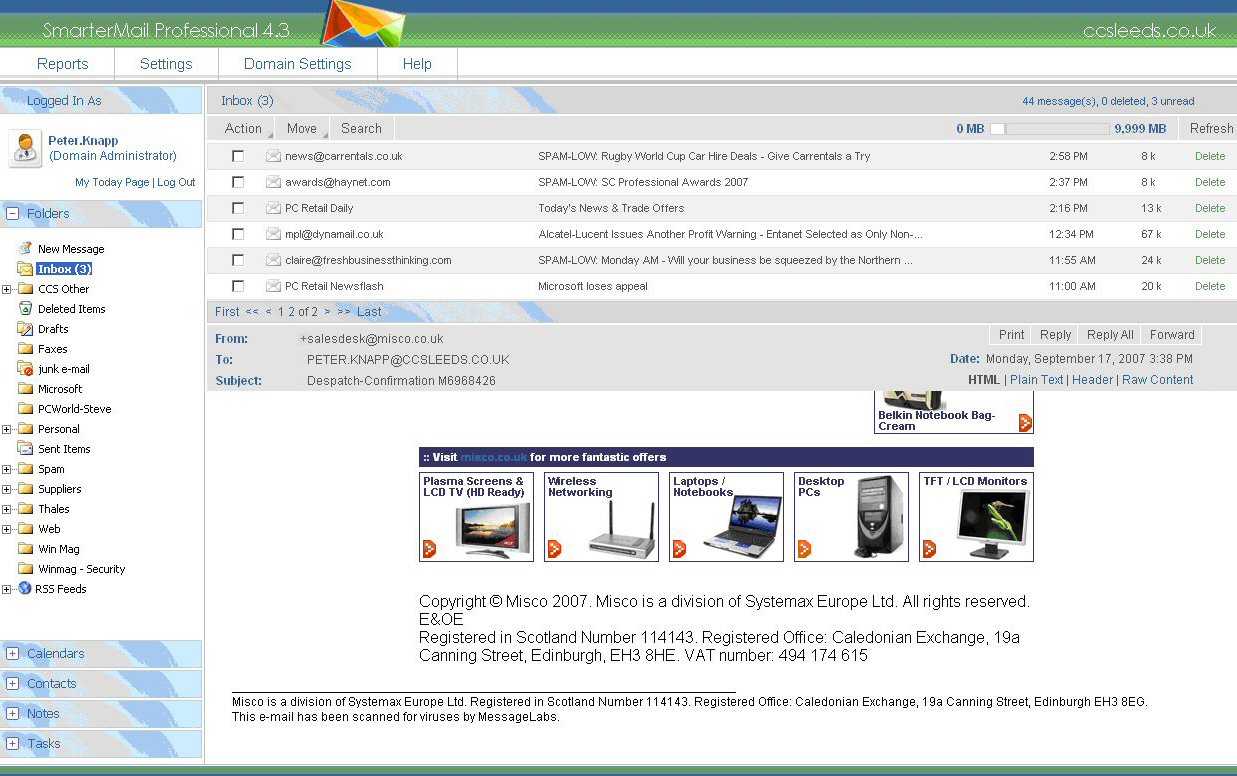The height and width of the screenshot is (776, 1237).
Task: Open the Domain Settings menu
Action: [298, 64]
